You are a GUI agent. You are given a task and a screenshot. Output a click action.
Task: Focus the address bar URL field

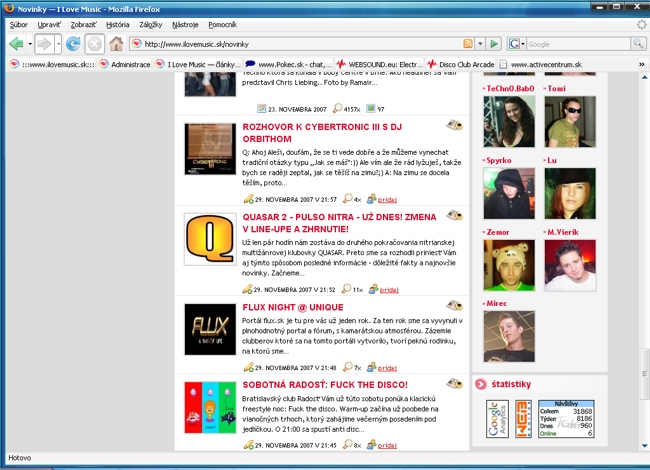point(302,44)
